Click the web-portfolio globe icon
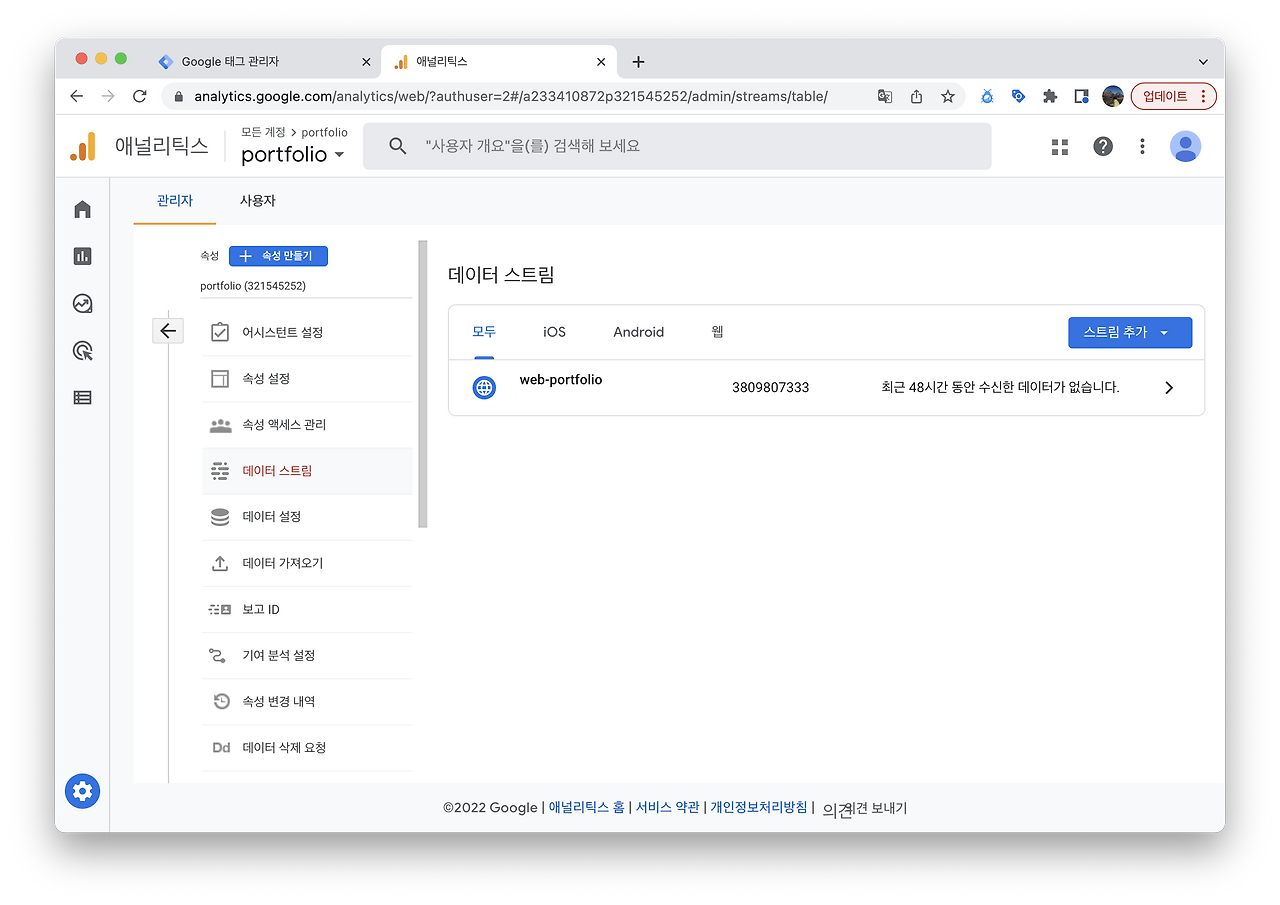Viewport: 1280px width, 905px height. [484, 387]
